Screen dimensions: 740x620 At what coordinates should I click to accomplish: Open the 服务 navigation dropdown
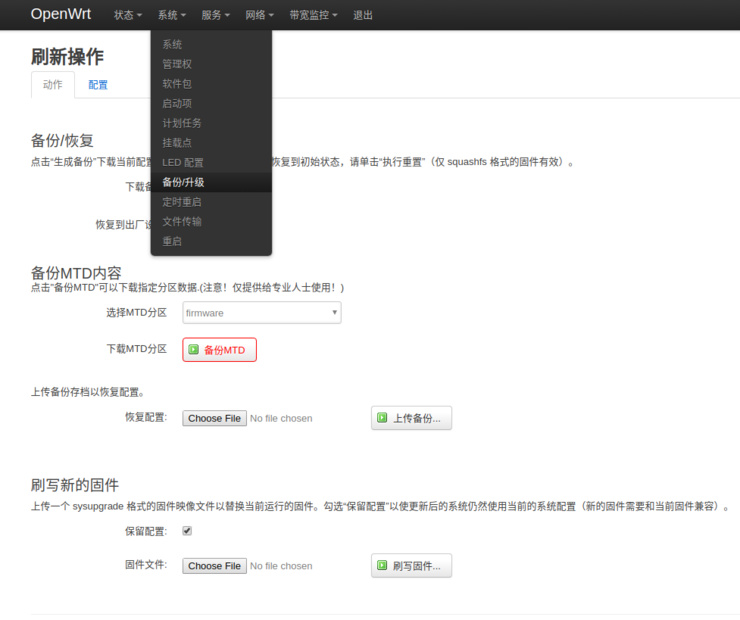click(x=216, y=15)
